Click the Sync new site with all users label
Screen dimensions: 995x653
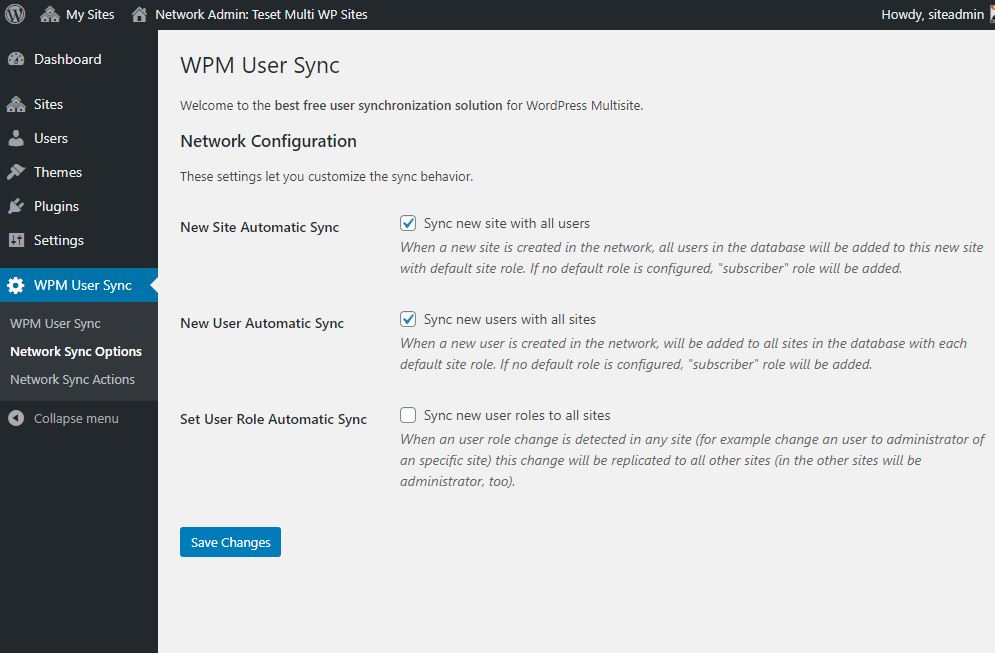point(506,223)
